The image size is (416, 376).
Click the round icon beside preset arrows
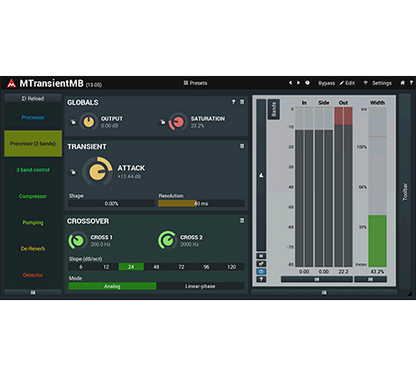[x=307, y=83]
